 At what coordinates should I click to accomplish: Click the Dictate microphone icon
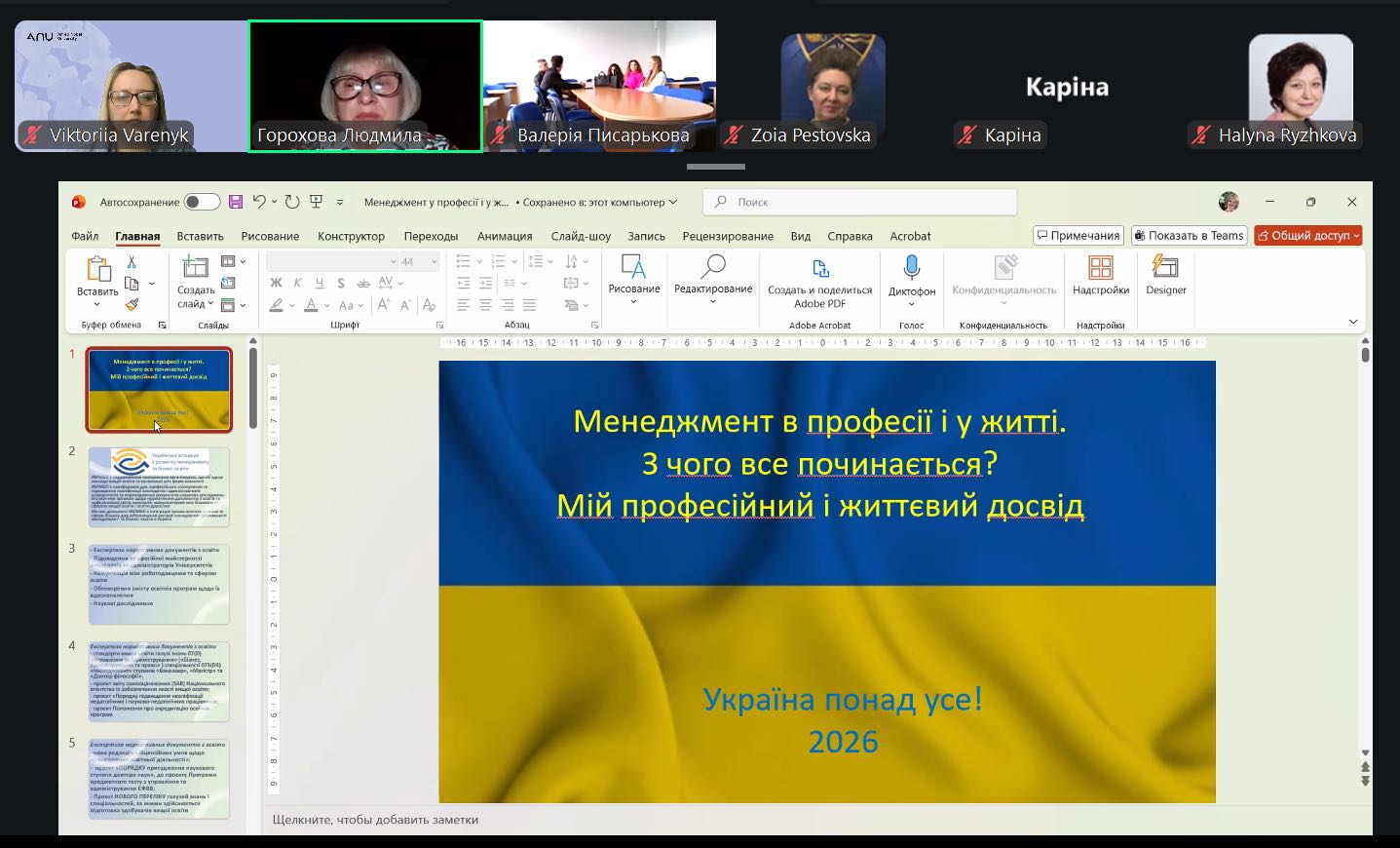pyautogui.click(x=912, y=267)
